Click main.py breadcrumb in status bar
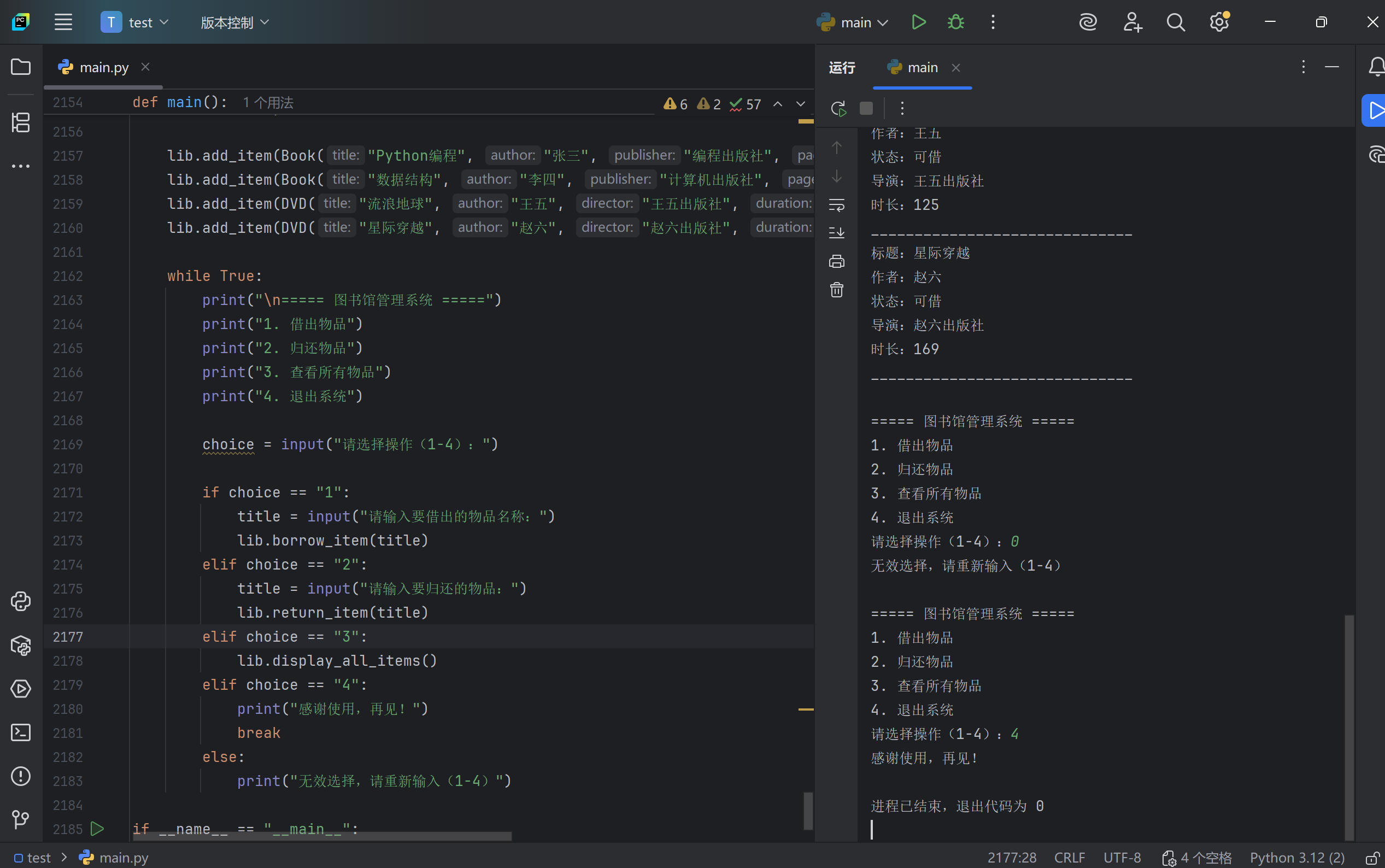 (x=114, y=858)
